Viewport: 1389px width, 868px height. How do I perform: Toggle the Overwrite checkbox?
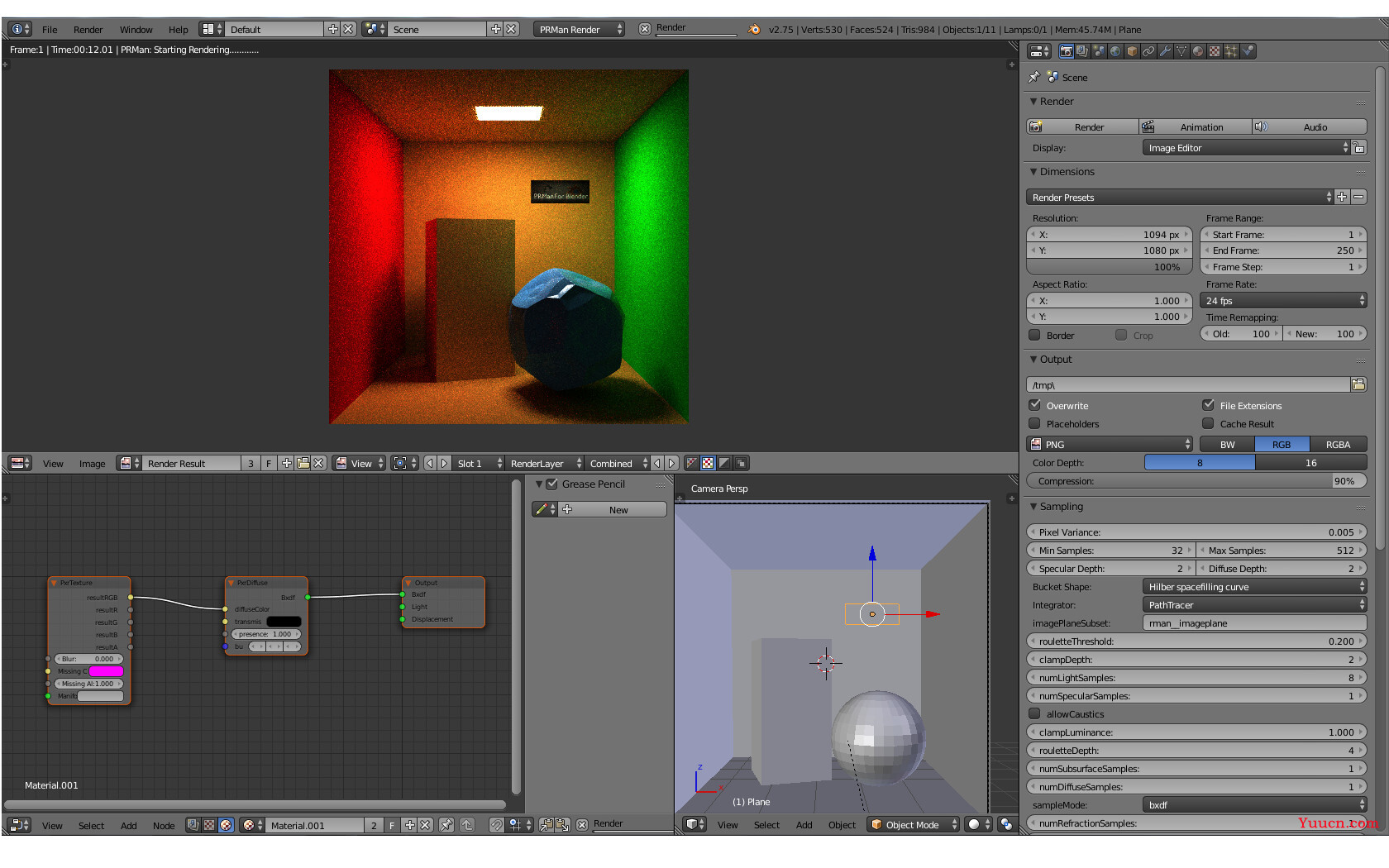pyautogui.click(x=1034, y=405)
